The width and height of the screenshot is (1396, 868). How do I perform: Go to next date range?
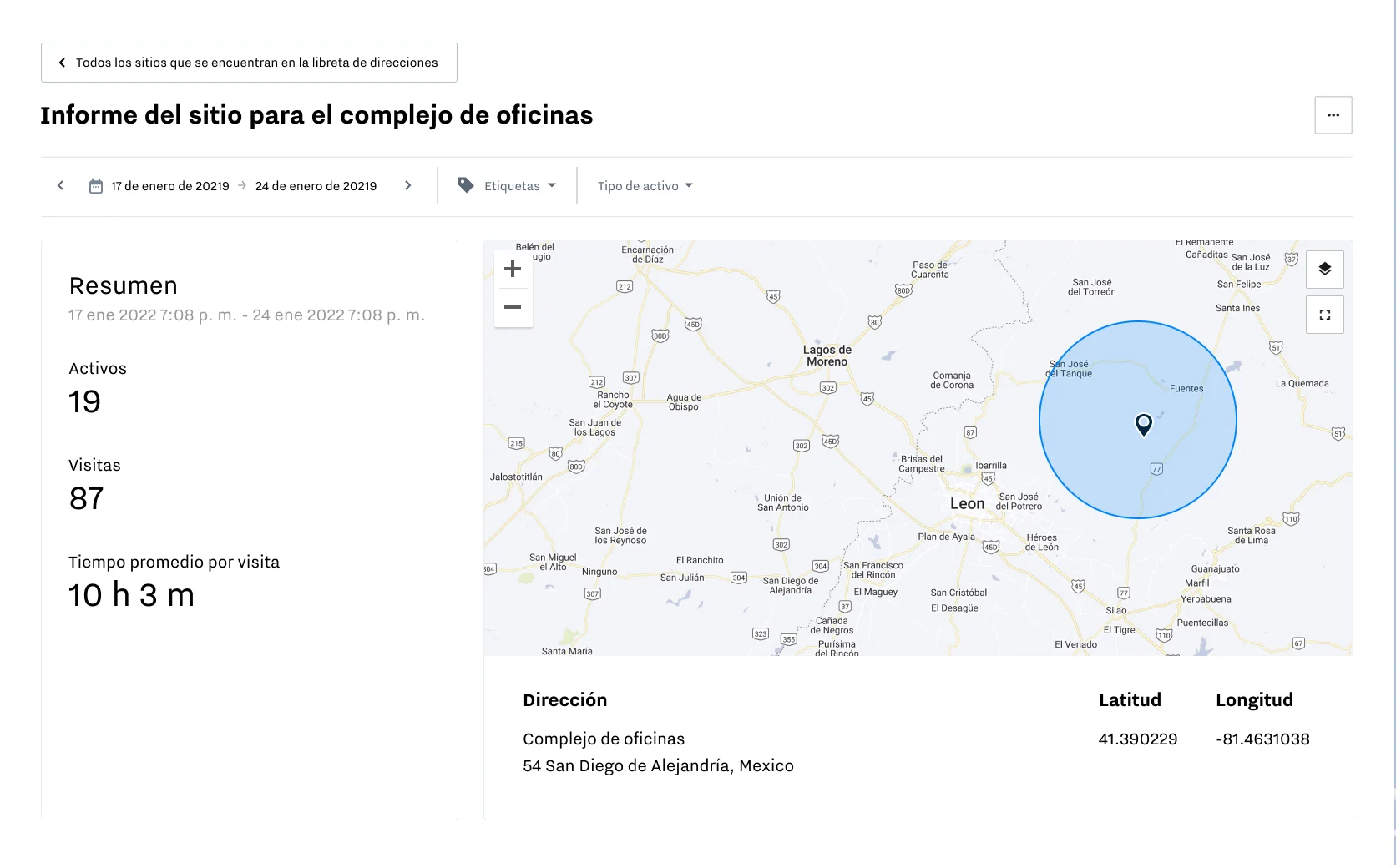pyautogui.click(x=408, y=185)
